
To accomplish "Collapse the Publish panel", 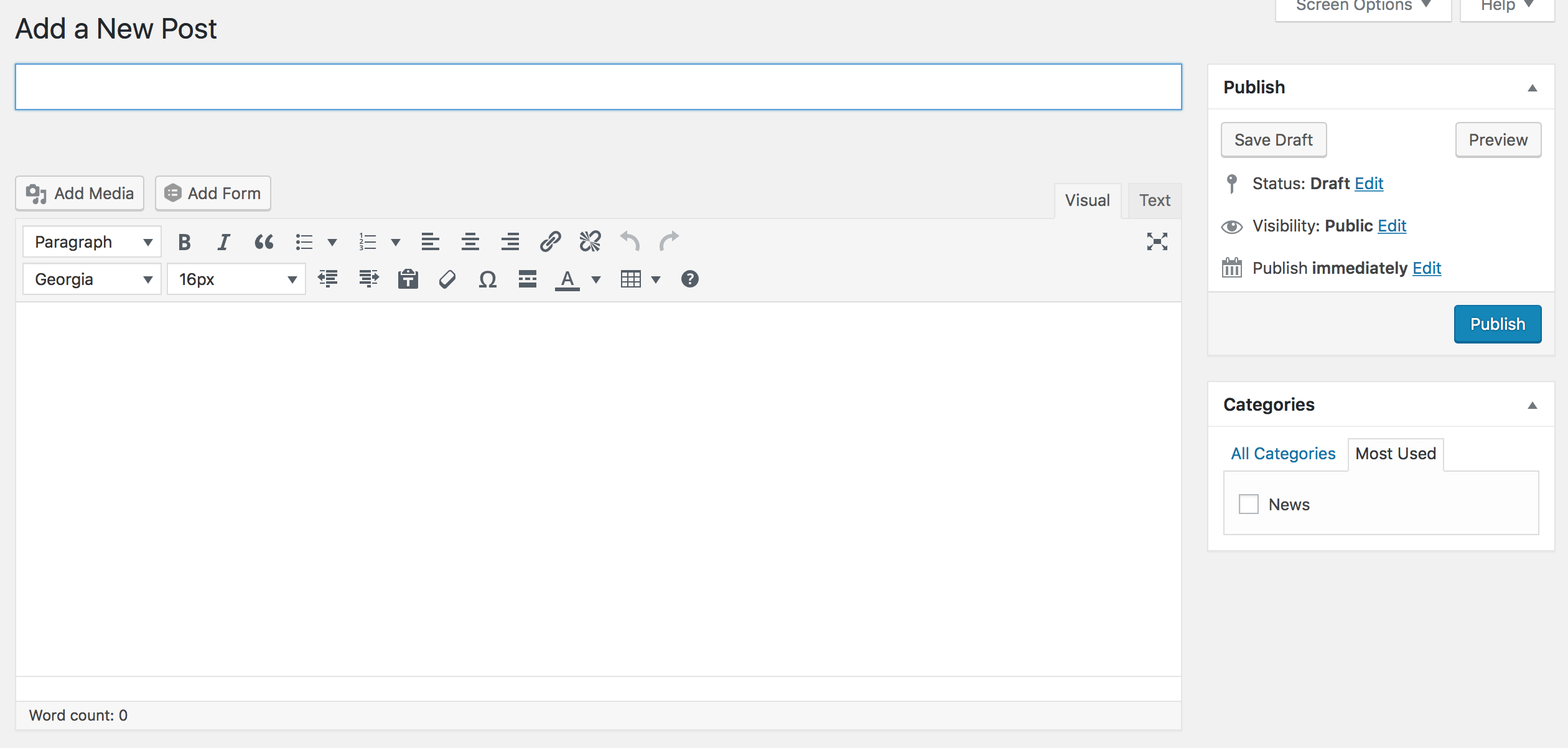I will coord(1533,88).
